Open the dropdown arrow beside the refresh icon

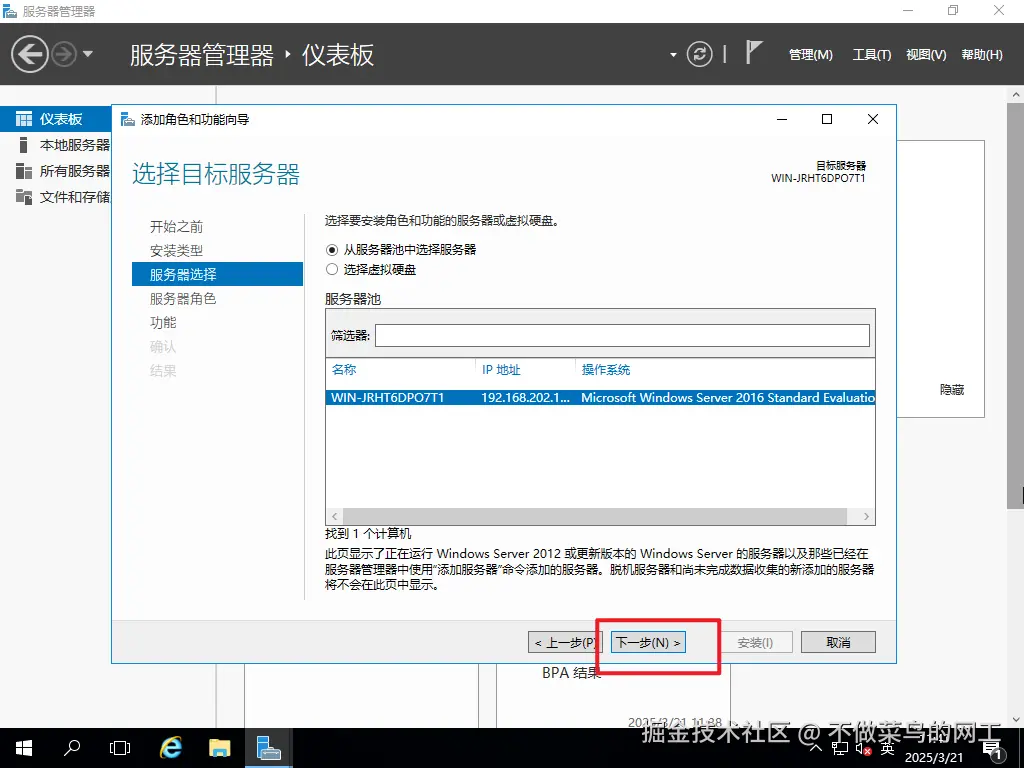pyautogui.click(x=674, y=55)
